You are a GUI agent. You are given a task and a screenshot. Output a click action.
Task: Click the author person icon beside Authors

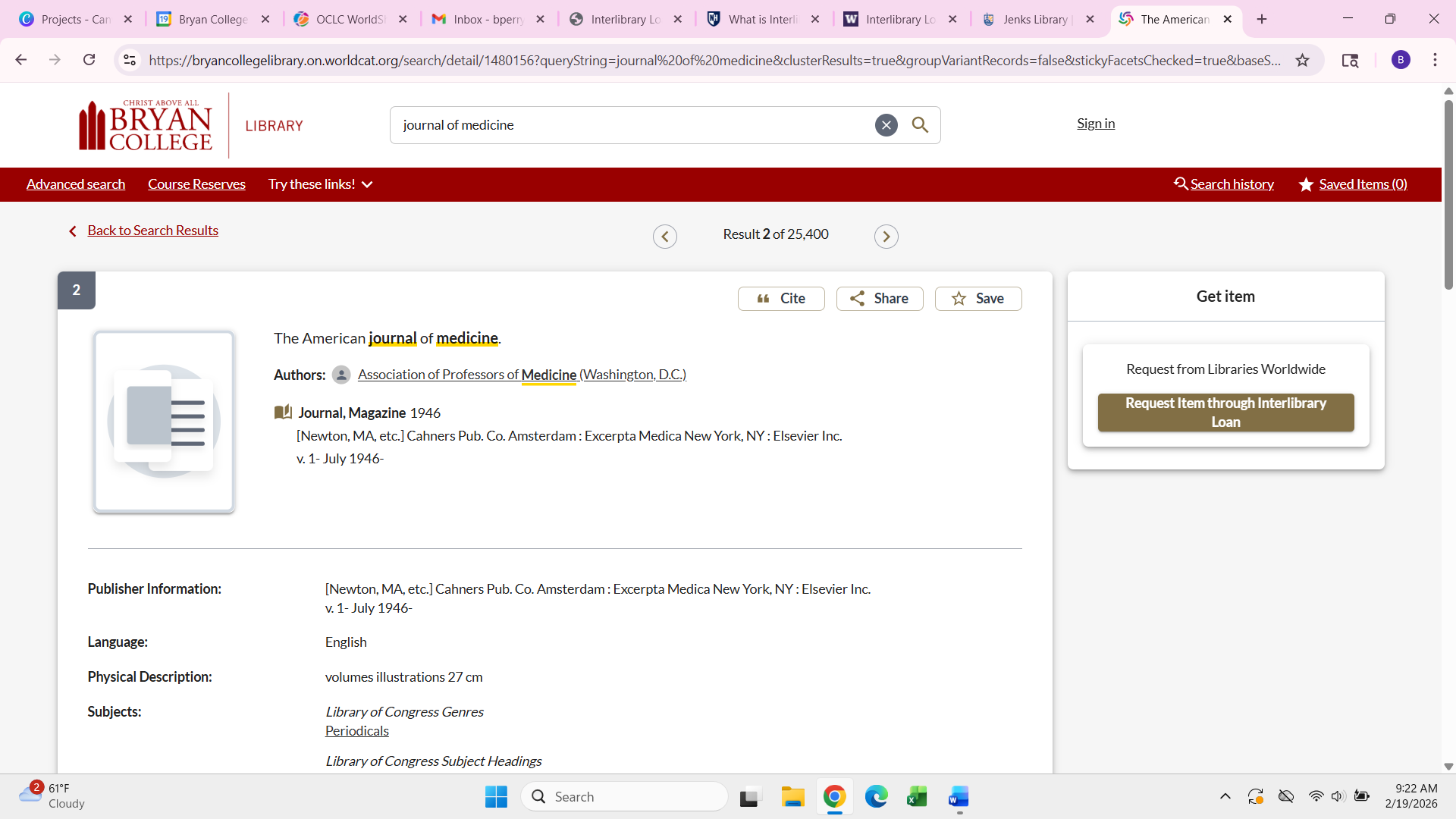[341, 375]
